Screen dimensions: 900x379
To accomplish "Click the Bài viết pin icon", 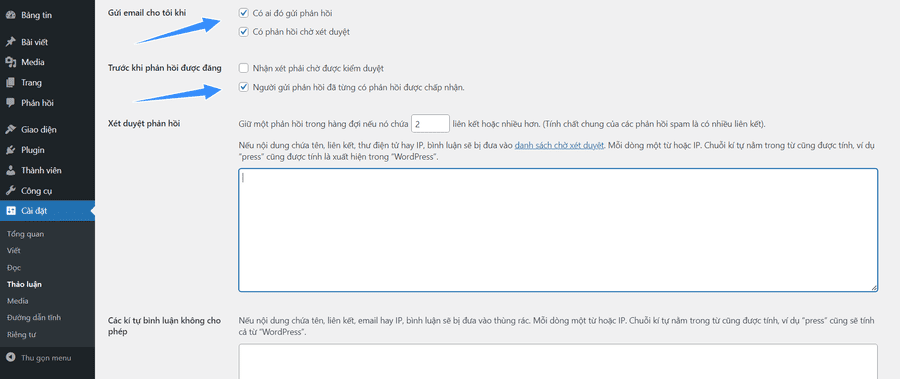I will 10,42.
